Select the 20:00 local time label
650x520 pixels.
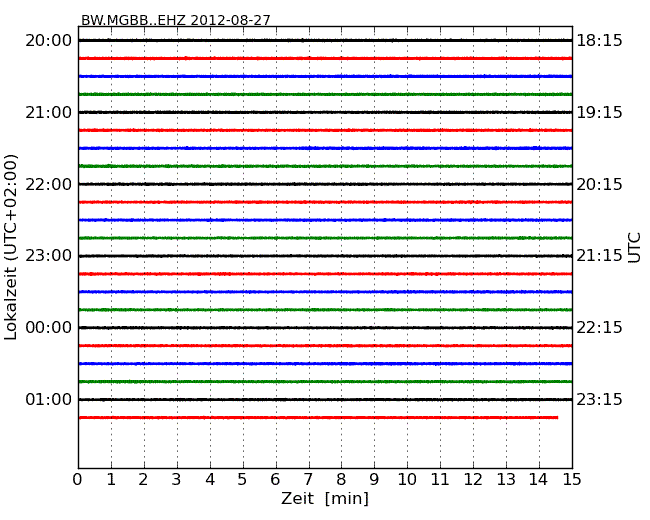click(49, 41)
